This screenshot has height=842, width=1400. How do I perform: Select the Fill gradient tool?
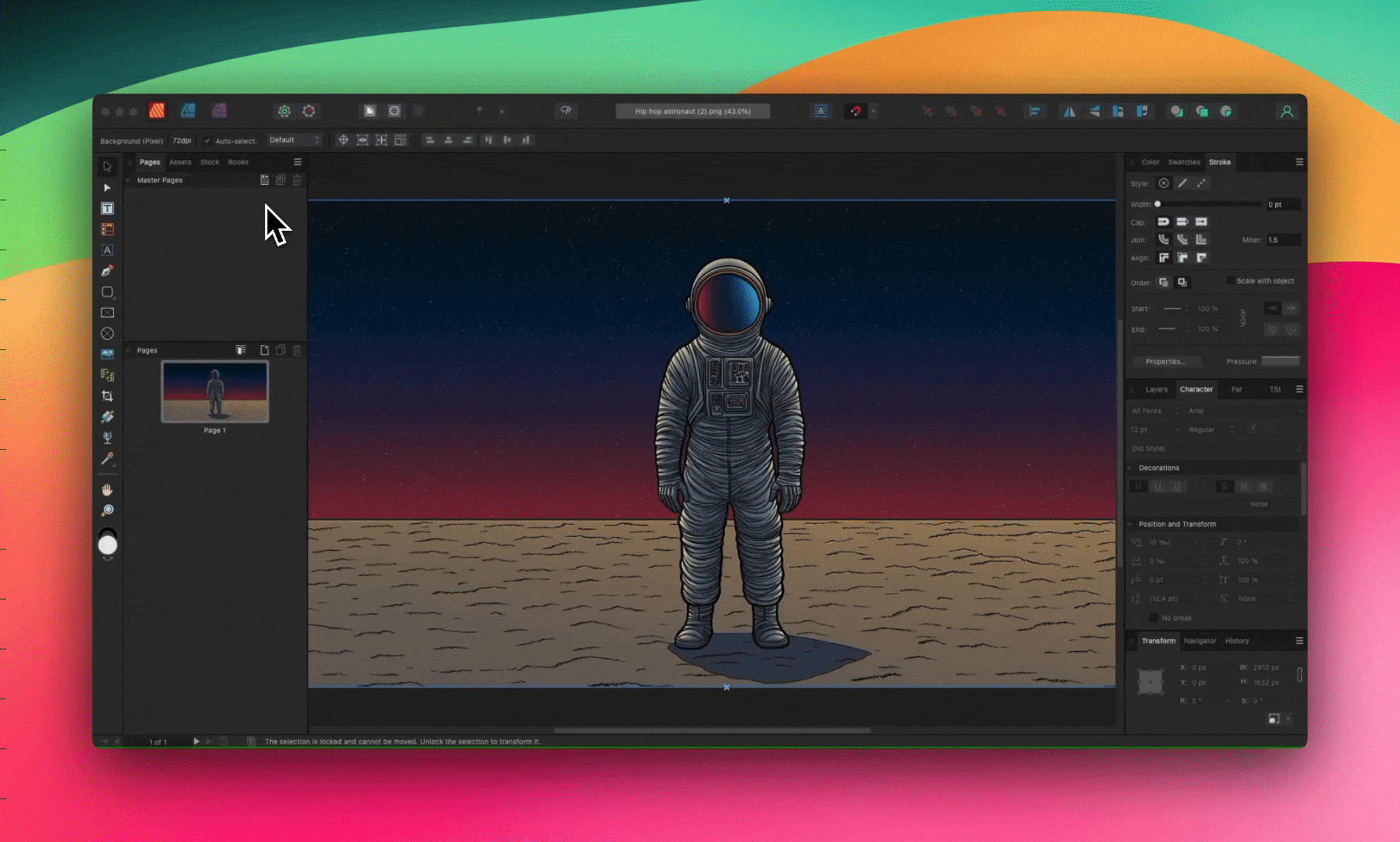click(108, 417)
